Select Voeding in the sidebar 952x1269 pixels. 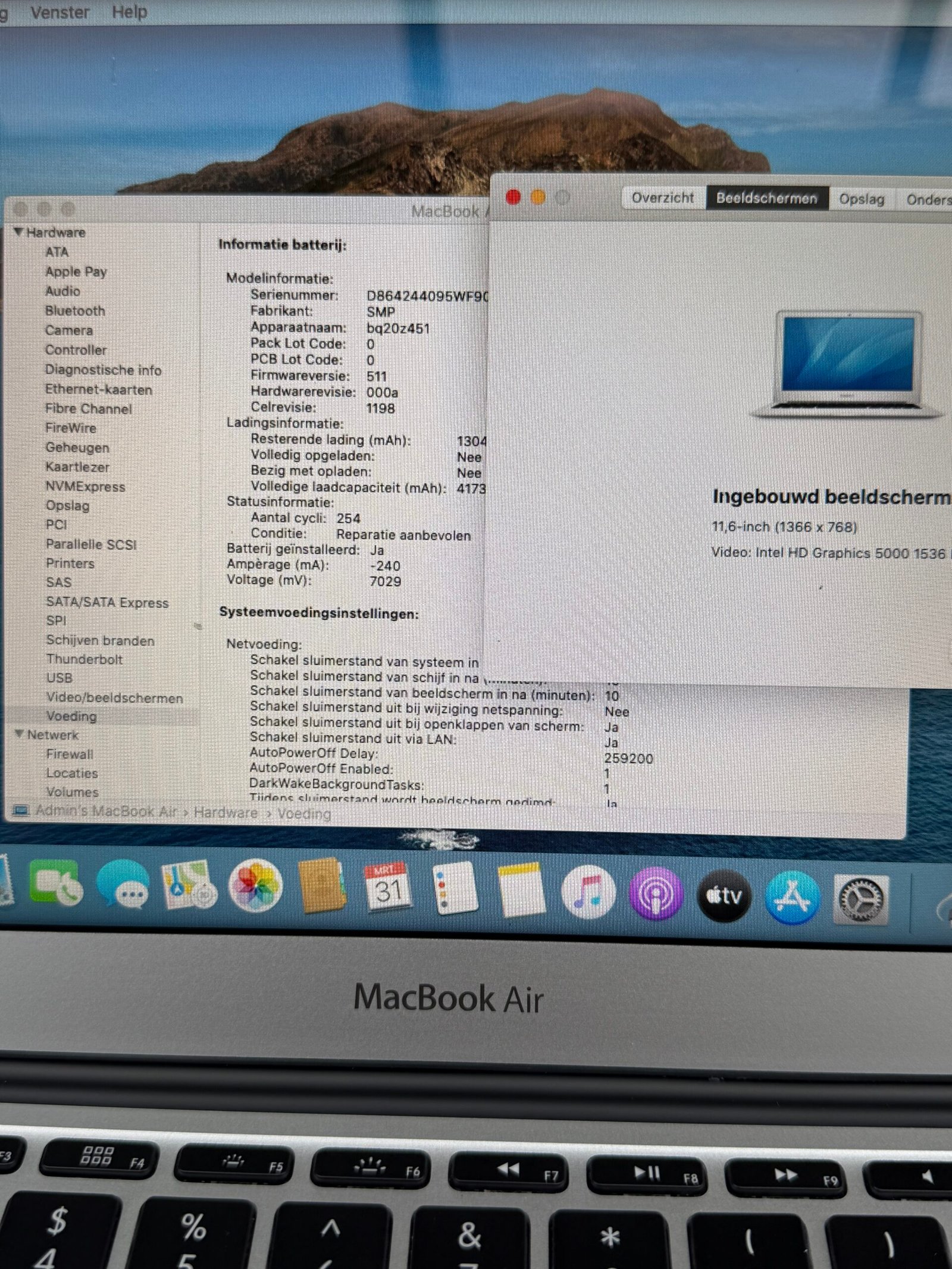pyautogui.click(x=71, y=716)
